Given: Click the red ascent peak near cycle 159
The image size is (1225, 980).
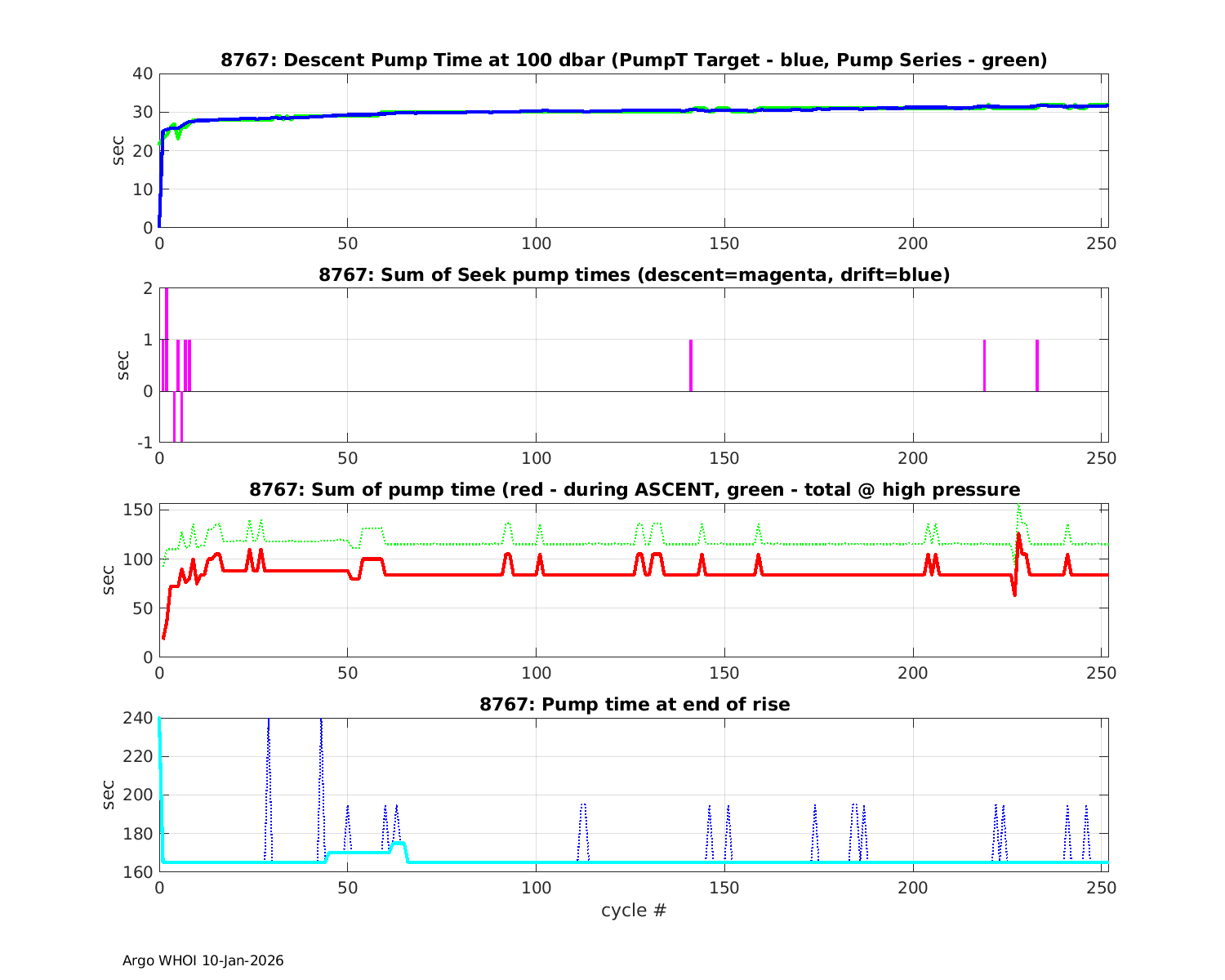Looking at the screenshot, I should tap(758, 559).
